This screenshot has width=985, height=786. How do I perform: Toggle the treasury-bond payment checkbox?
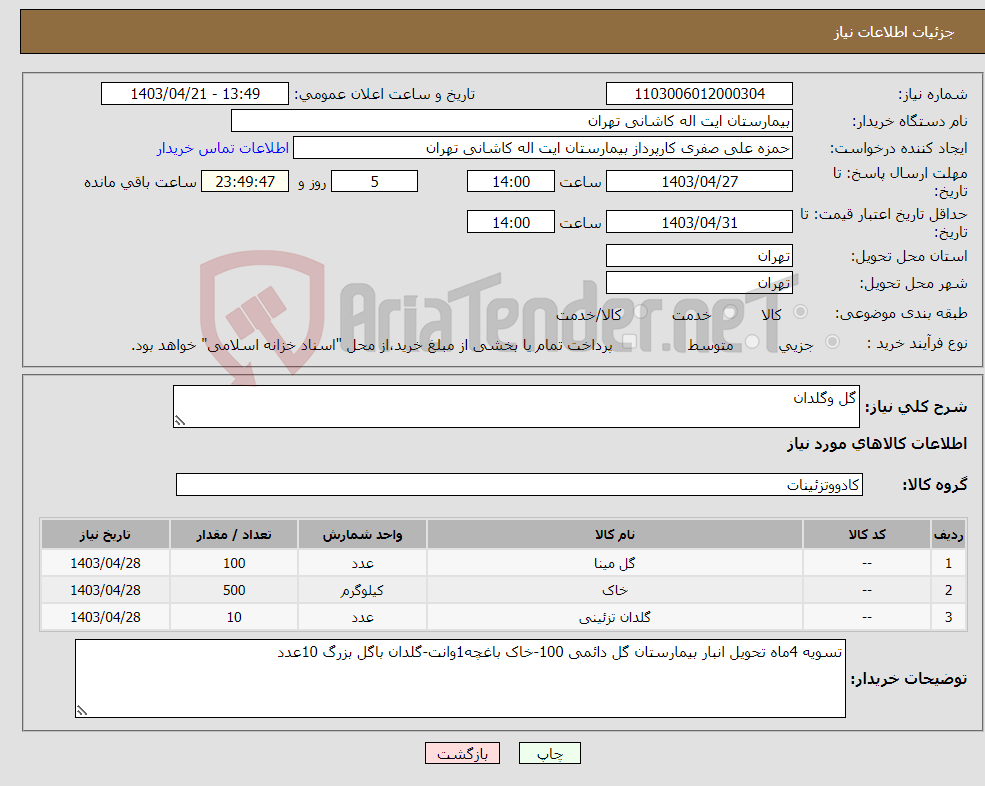tap(630, 342)
